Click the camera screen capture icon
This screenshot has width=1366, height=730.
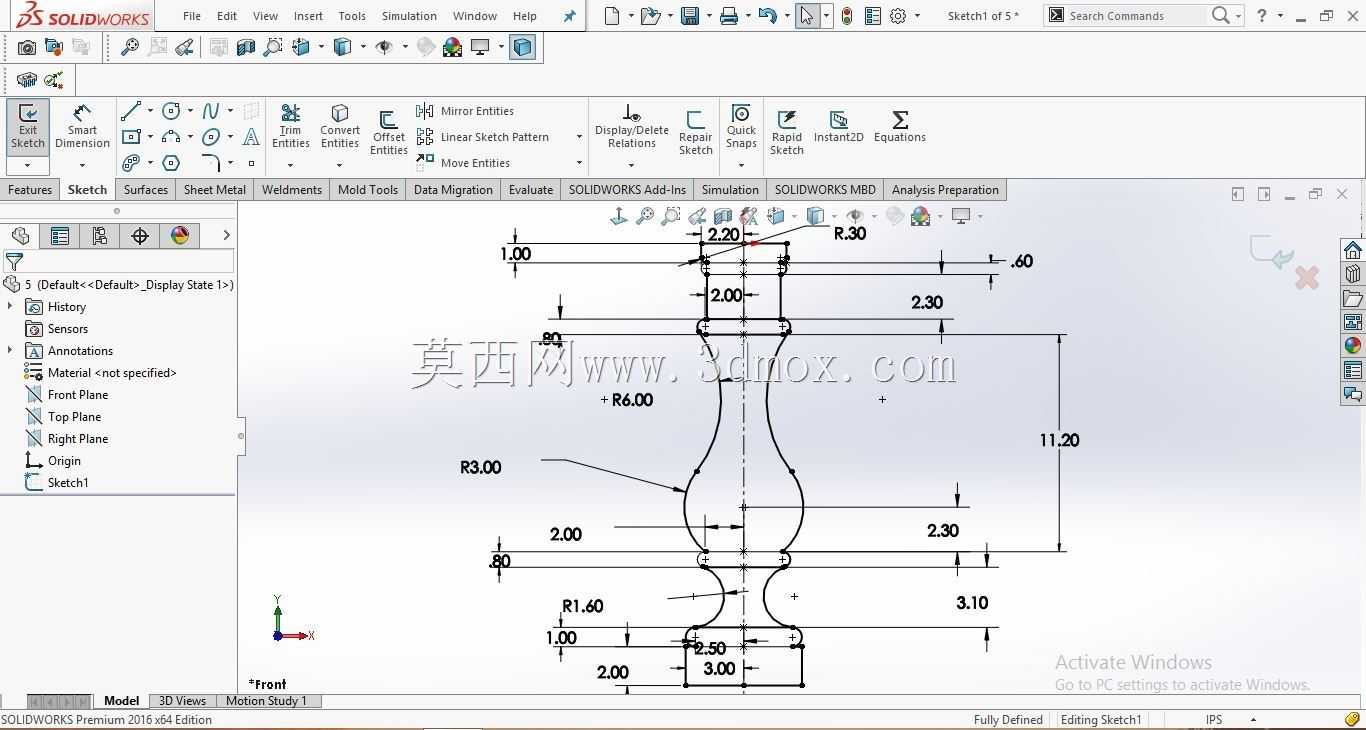[27, 47]
